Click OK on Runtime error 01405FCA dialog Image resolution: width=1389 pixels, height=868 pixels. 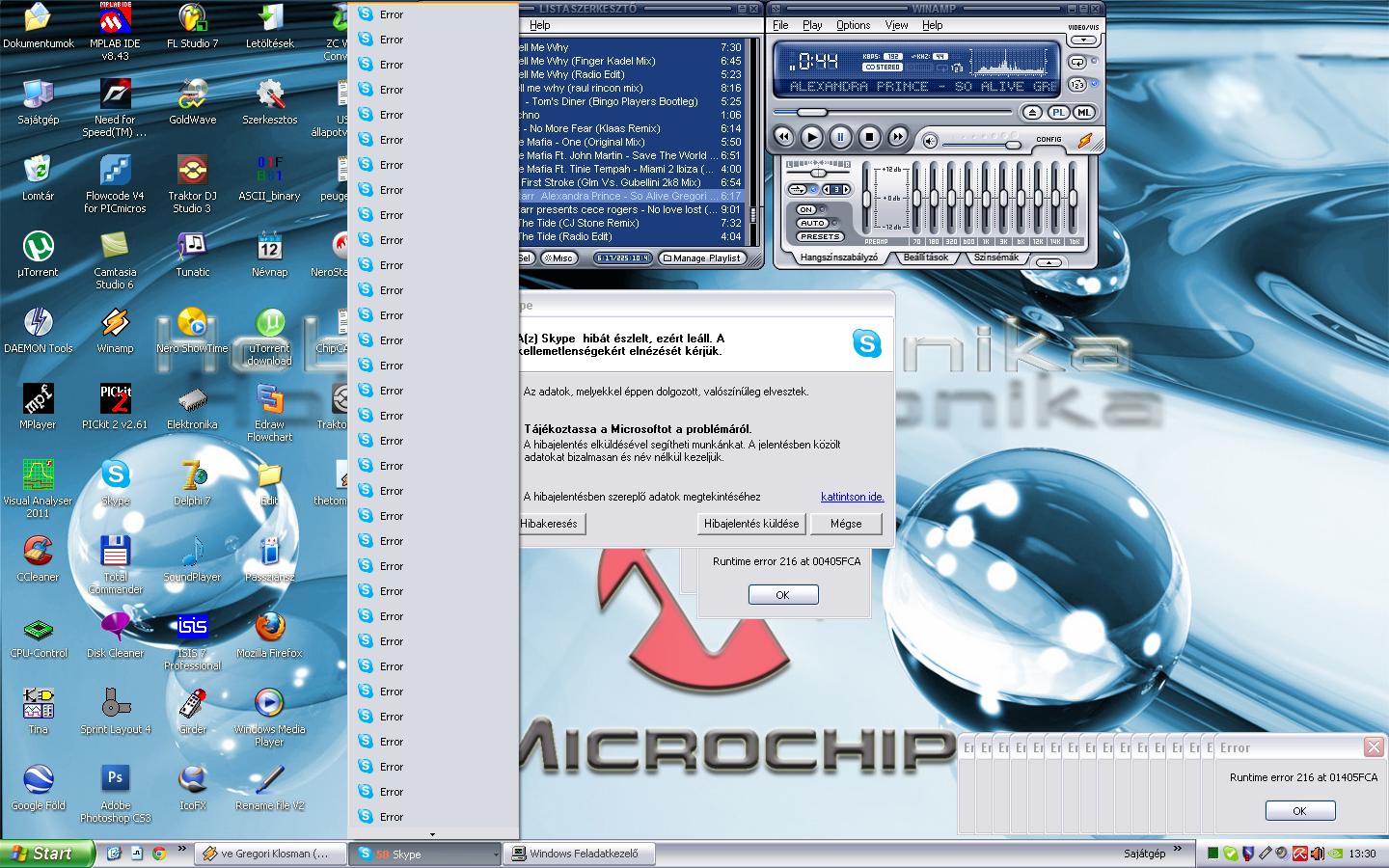(1299, 811)
